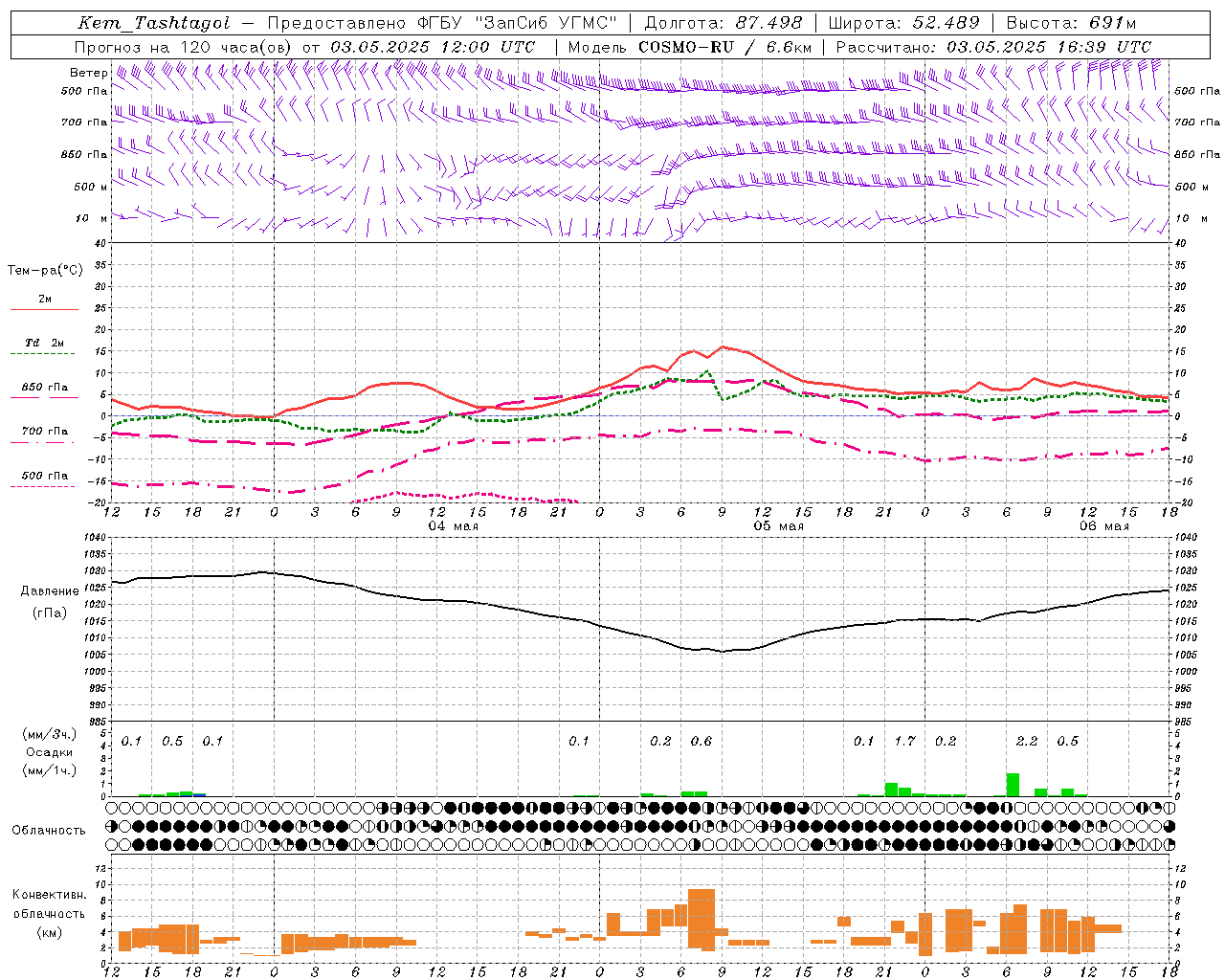Click the solid line sample under 2м legend

coord(44,309)
